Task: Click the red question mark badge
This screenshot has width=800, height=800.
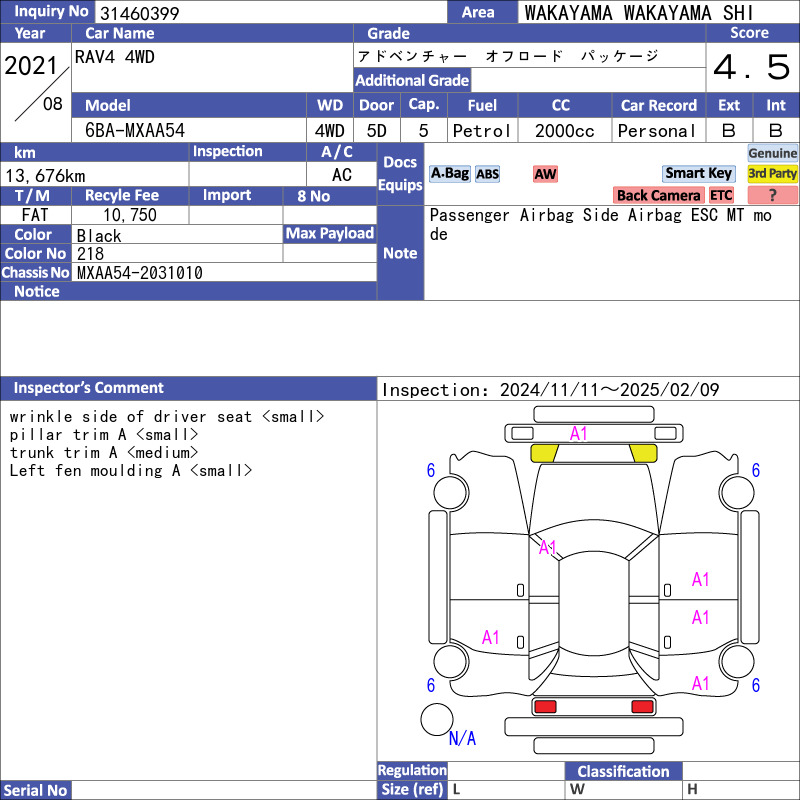Action: click(x=772, y=195)
